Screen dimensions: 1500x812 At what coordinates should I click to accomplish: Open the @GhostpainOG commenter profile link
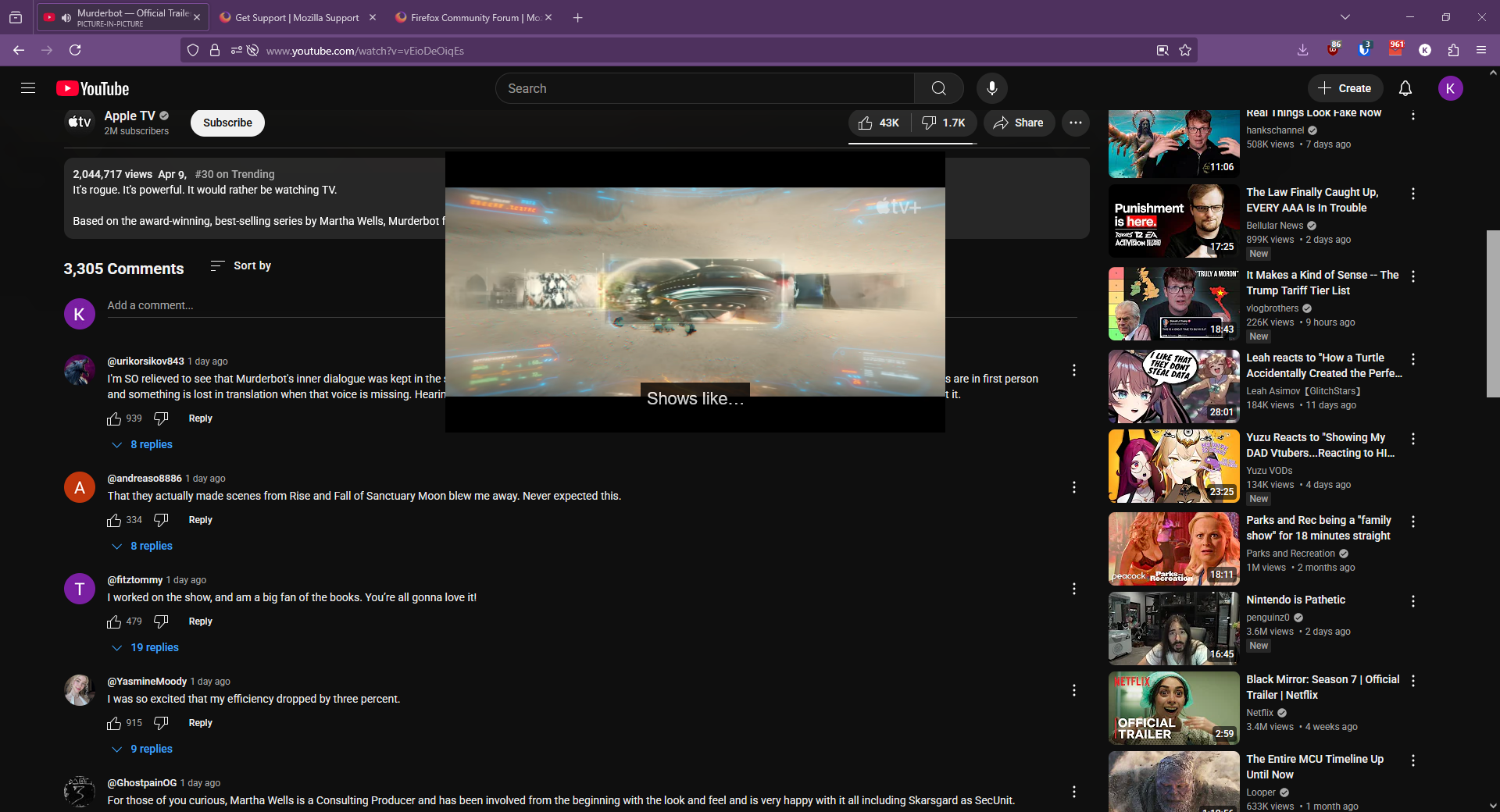[141, 783]
